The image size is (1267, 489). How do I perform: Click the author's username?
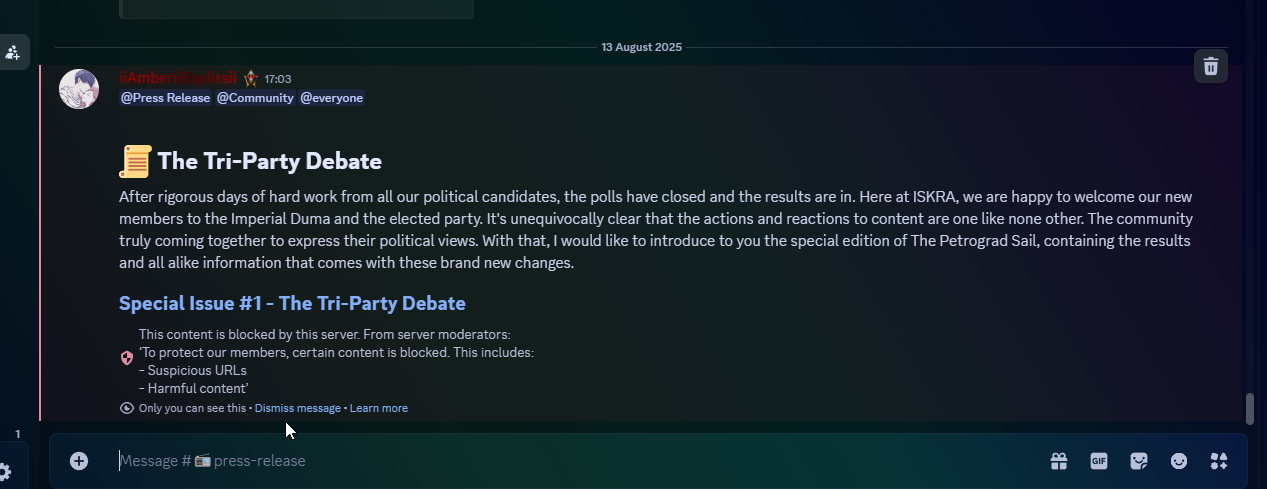[x=178, y=78]
